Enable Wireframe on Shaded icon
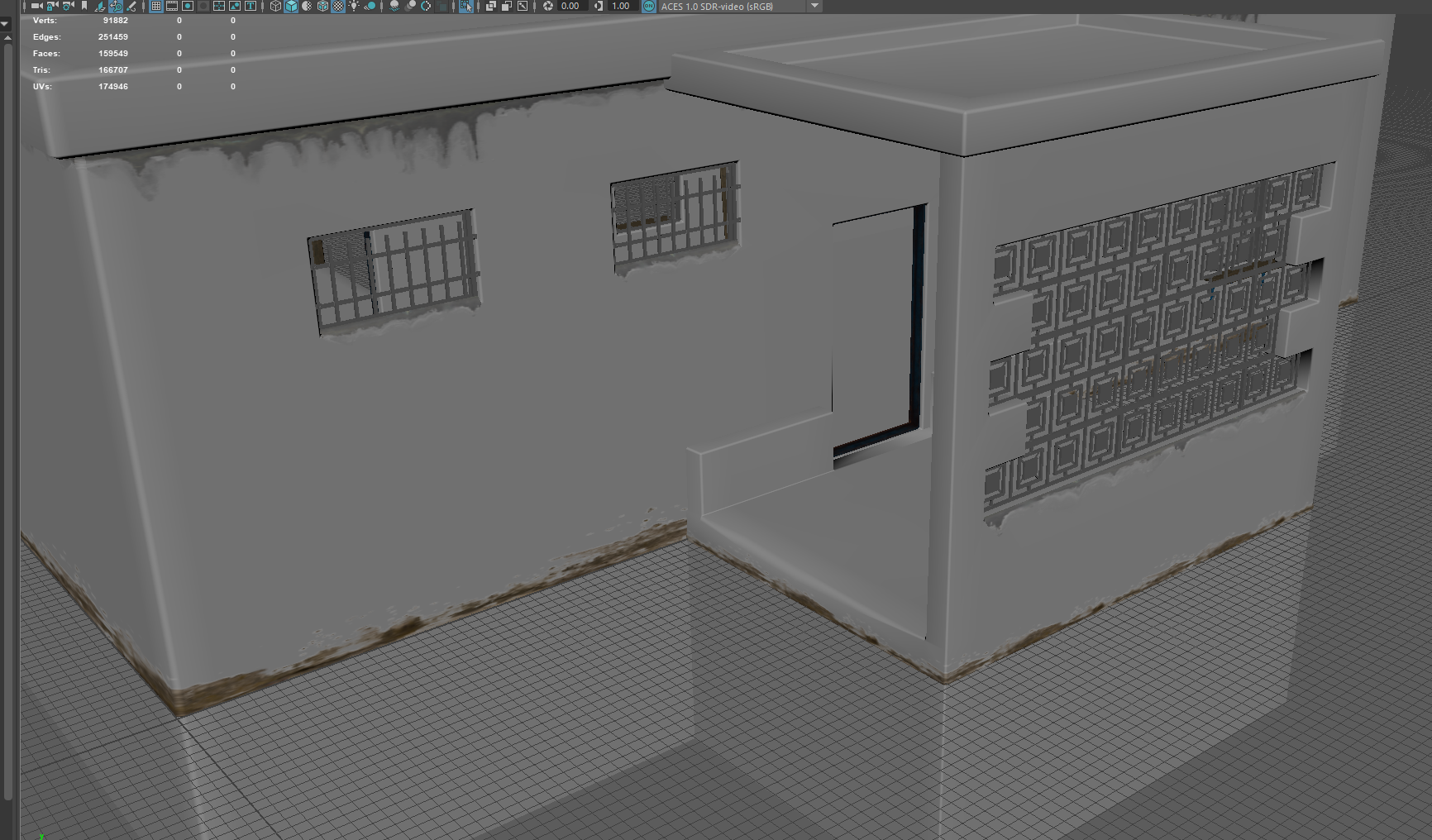This screenshot has height=840, width=1432. click(x=322, y=6)
